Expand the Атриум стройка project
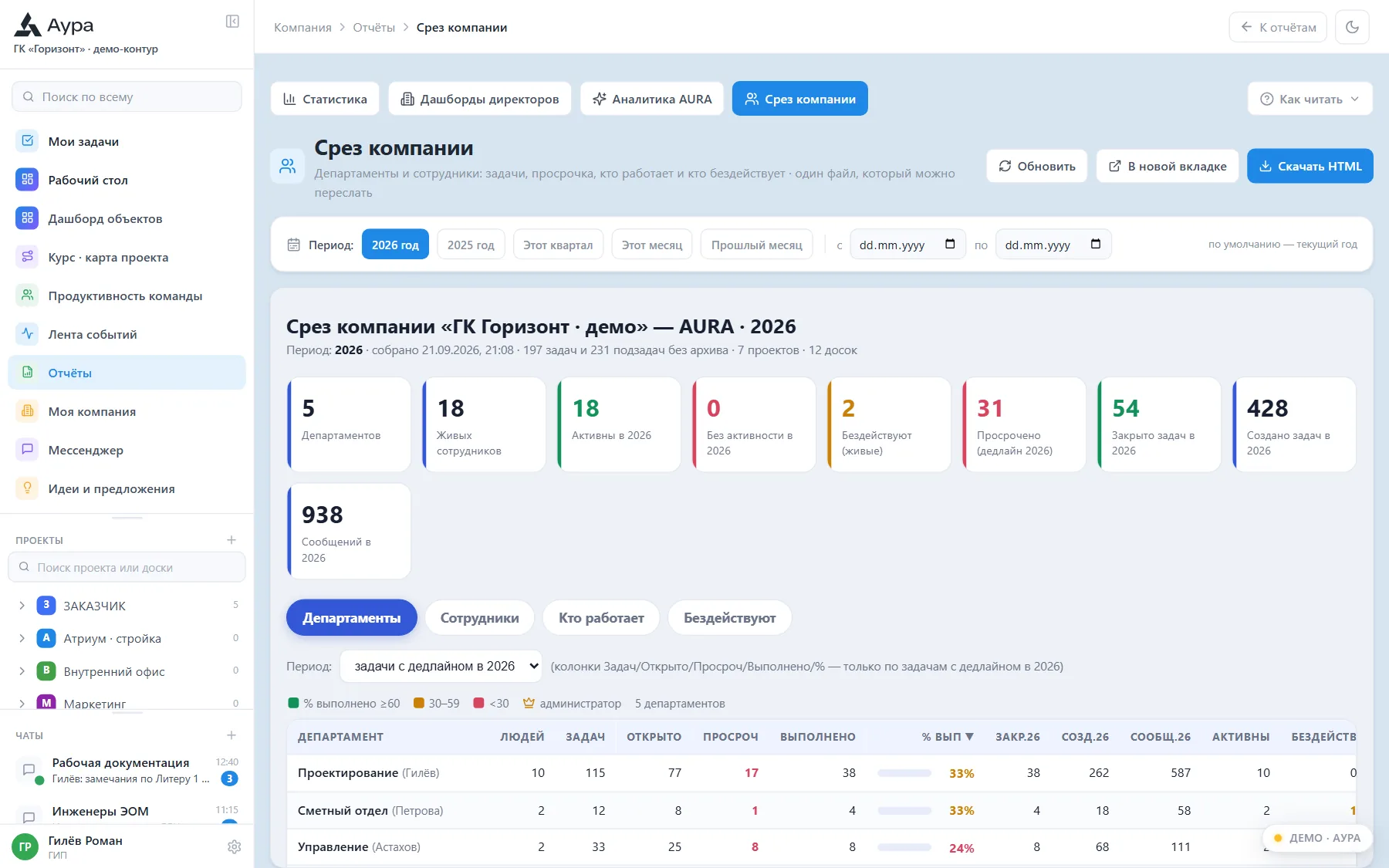 (22, 639)
